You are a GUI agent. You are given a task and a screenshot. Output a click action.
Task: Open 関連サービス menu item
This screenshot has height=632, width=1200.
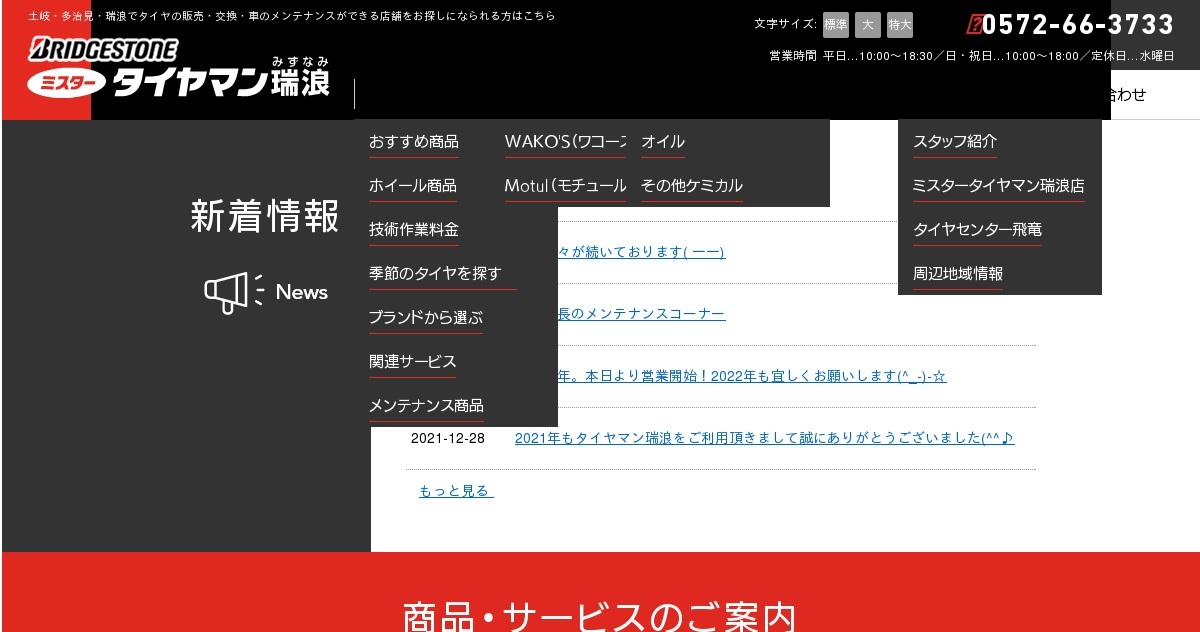[x=413, y=362]
